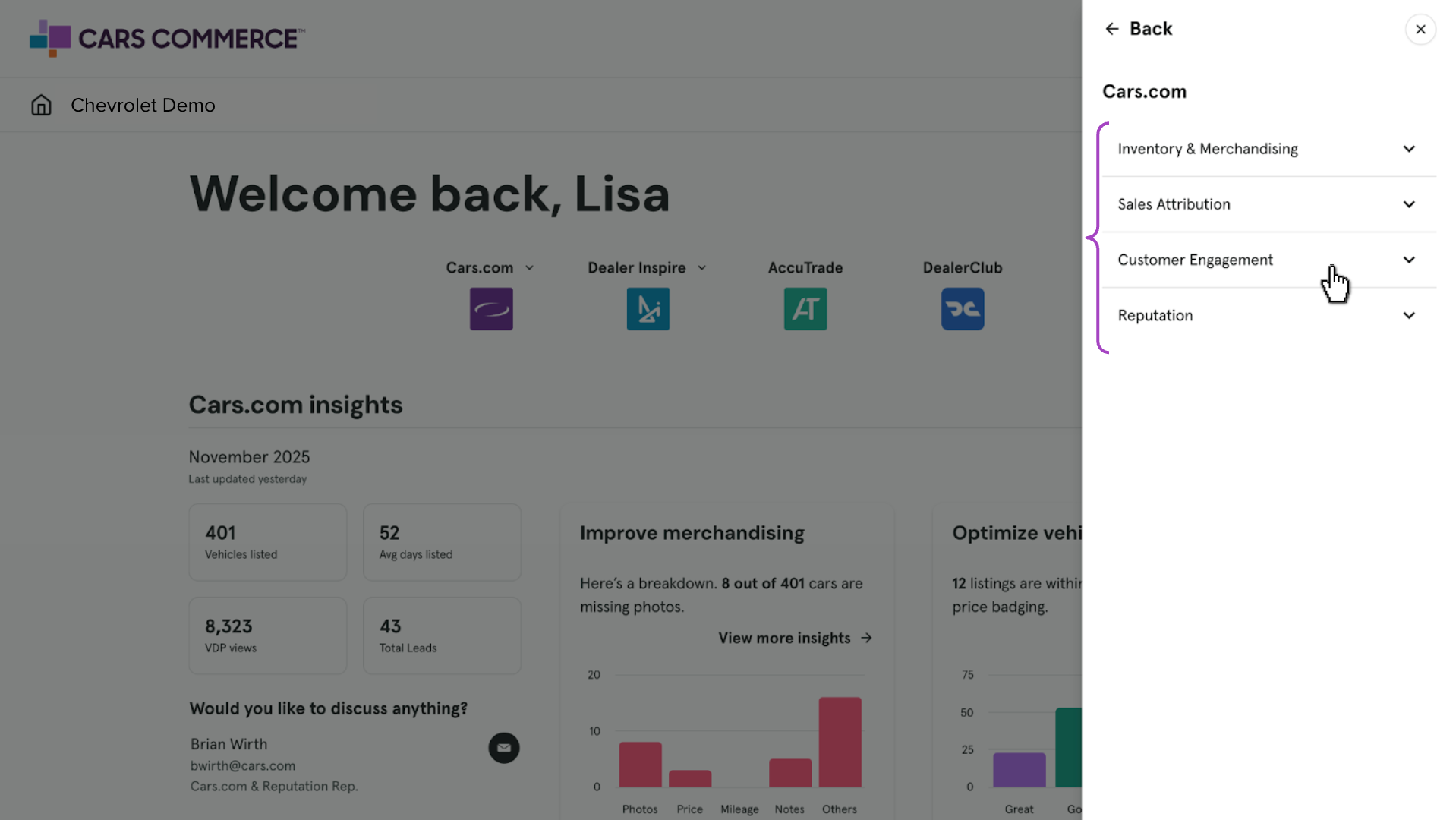Close the side panel with X button
This screenshot has width=1456, height=820.
pyautogui.click(x=1420, y=30)
